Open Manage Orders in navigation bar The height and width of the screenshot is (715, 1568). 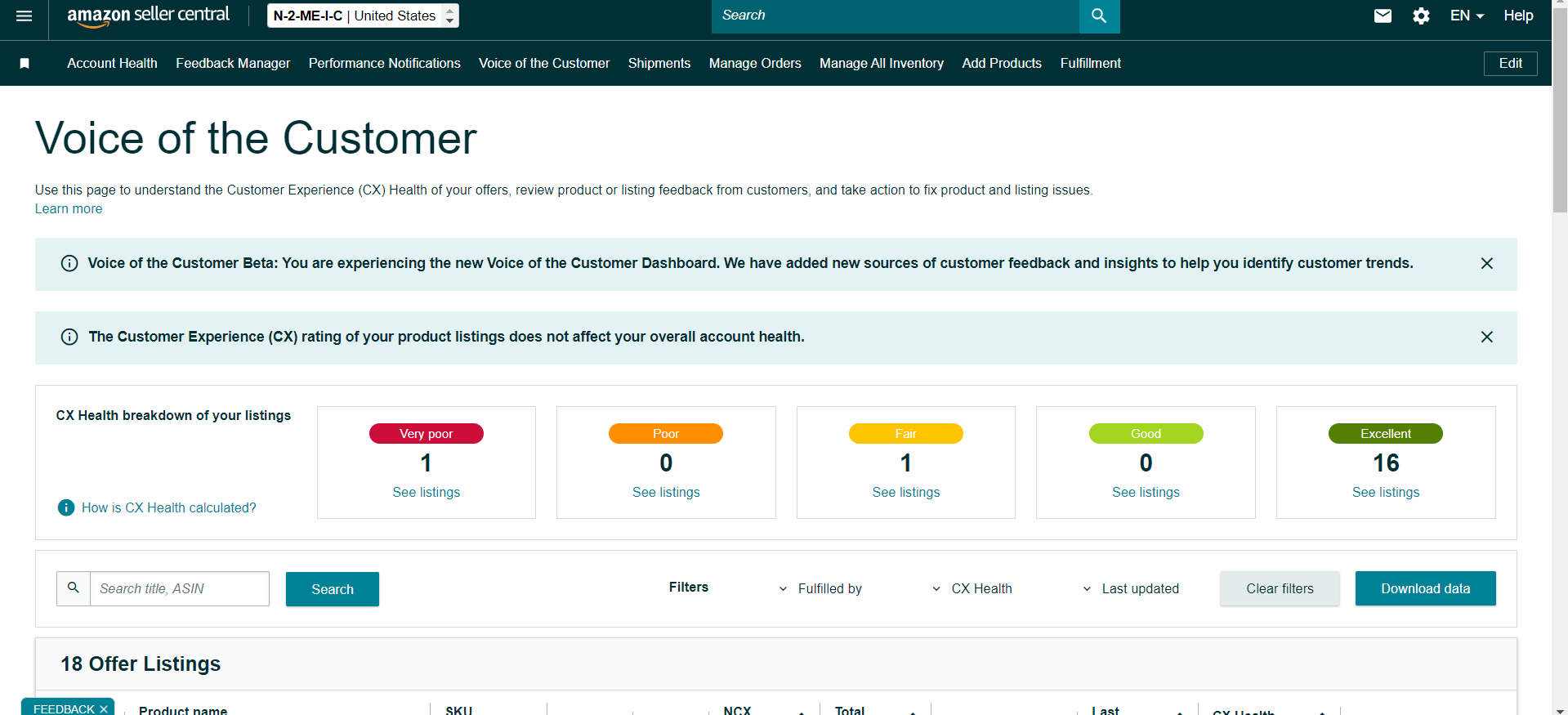click(x=755, y=63)
